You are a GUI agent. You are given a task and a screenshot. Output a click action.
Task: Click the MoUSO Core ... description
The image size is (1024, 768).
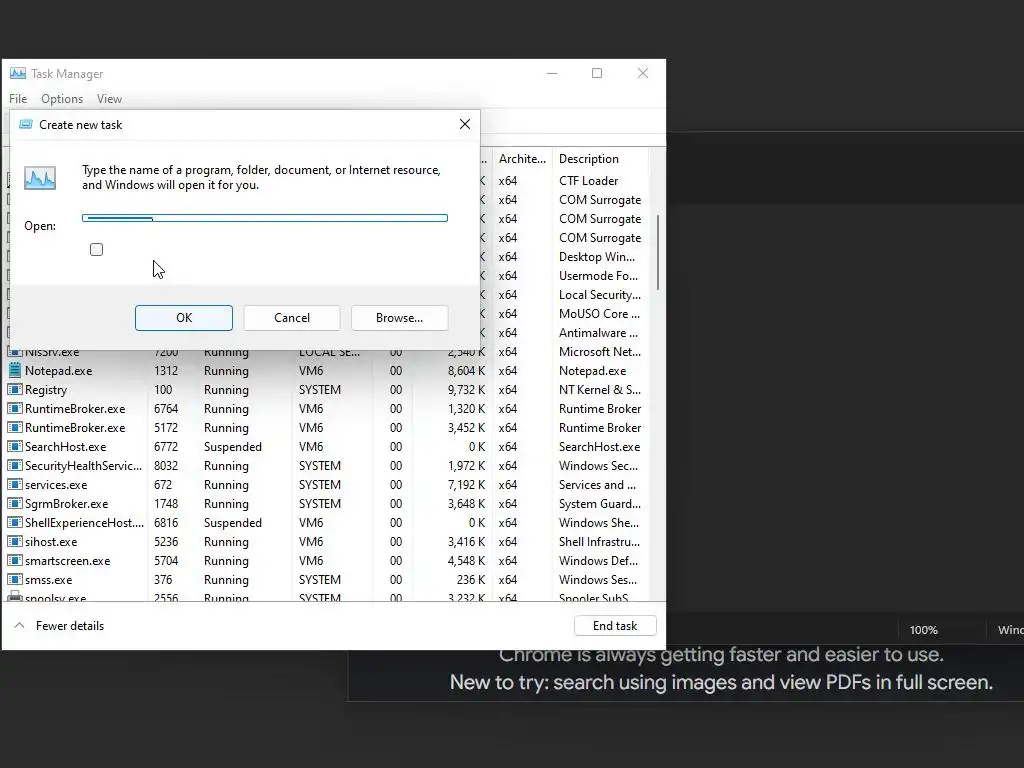(600, 313)
